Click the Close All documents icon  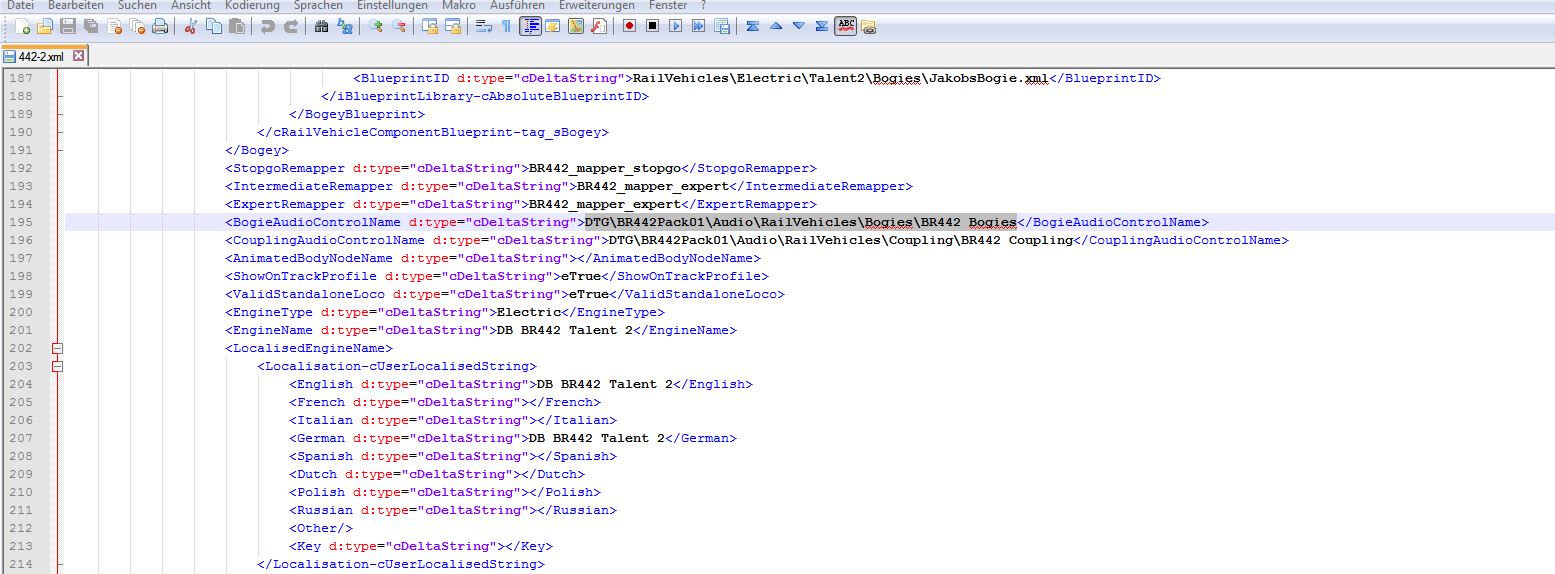137,26
